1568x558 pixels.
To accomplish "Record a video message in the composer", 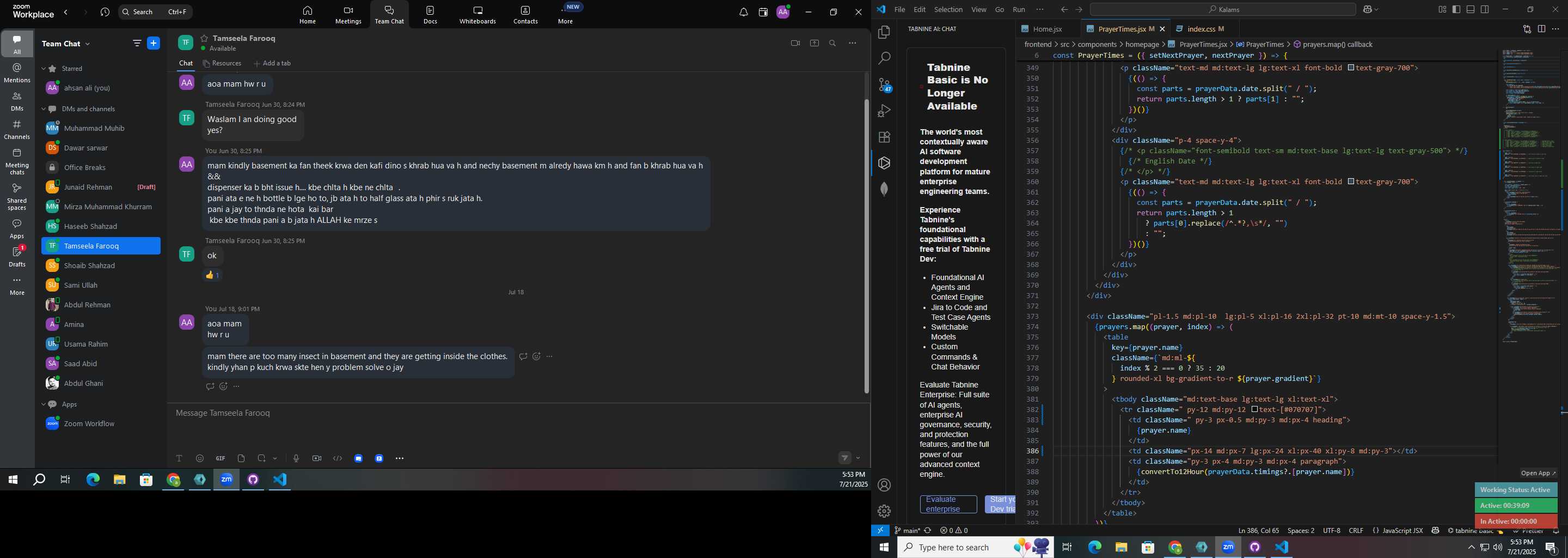I will click(x=316, y=458).
